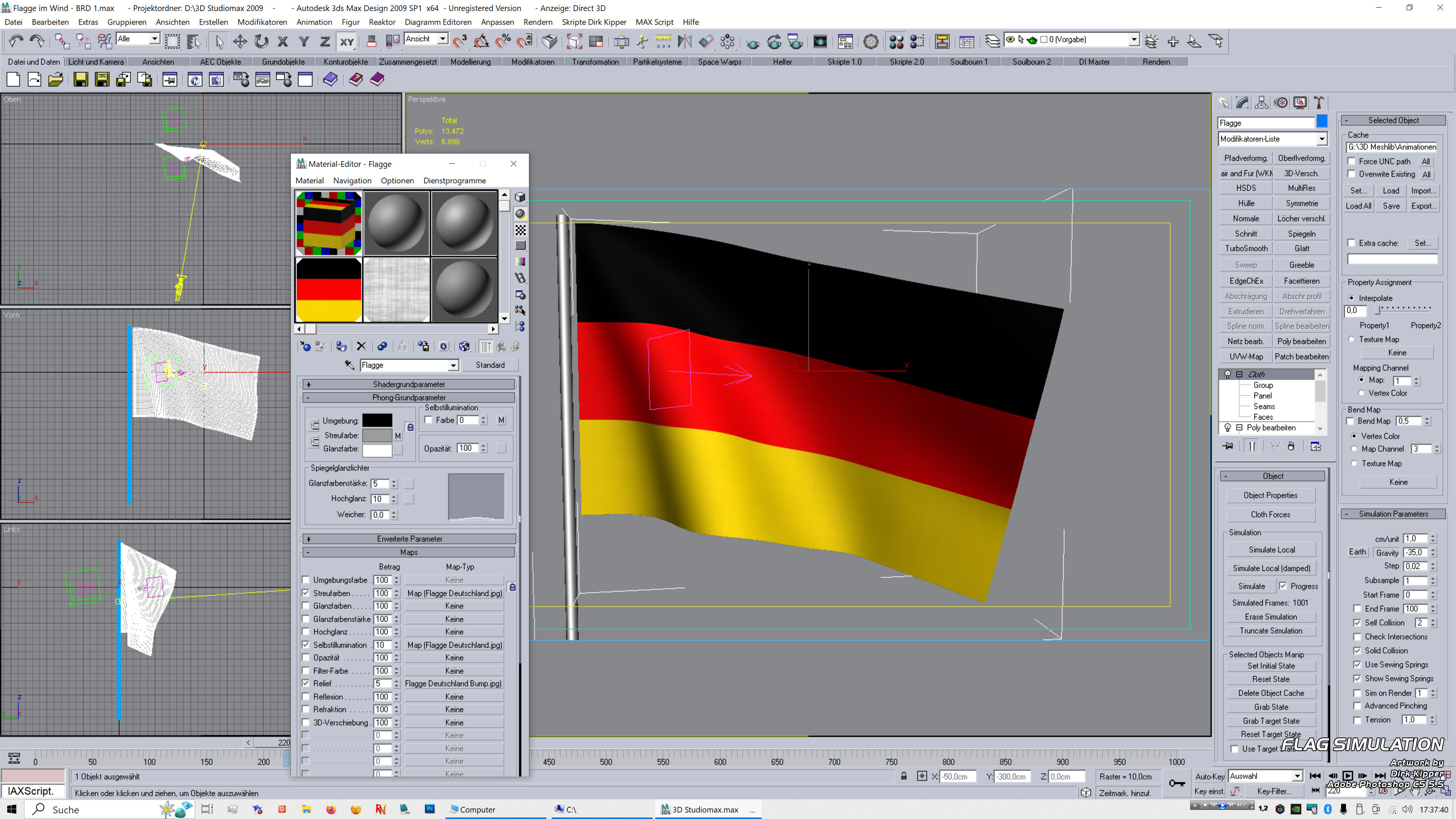Enable the Check Intersections checkbox
The width and height of the screenshot is (1456, 819).
pyautogui.click(x=1357, y=637)
